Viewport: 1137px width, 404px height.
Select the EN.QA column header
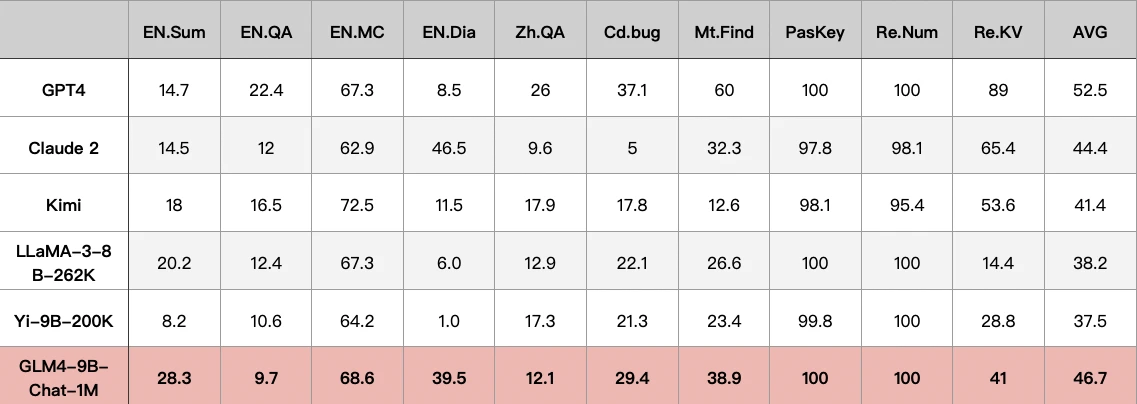[266, 32]
